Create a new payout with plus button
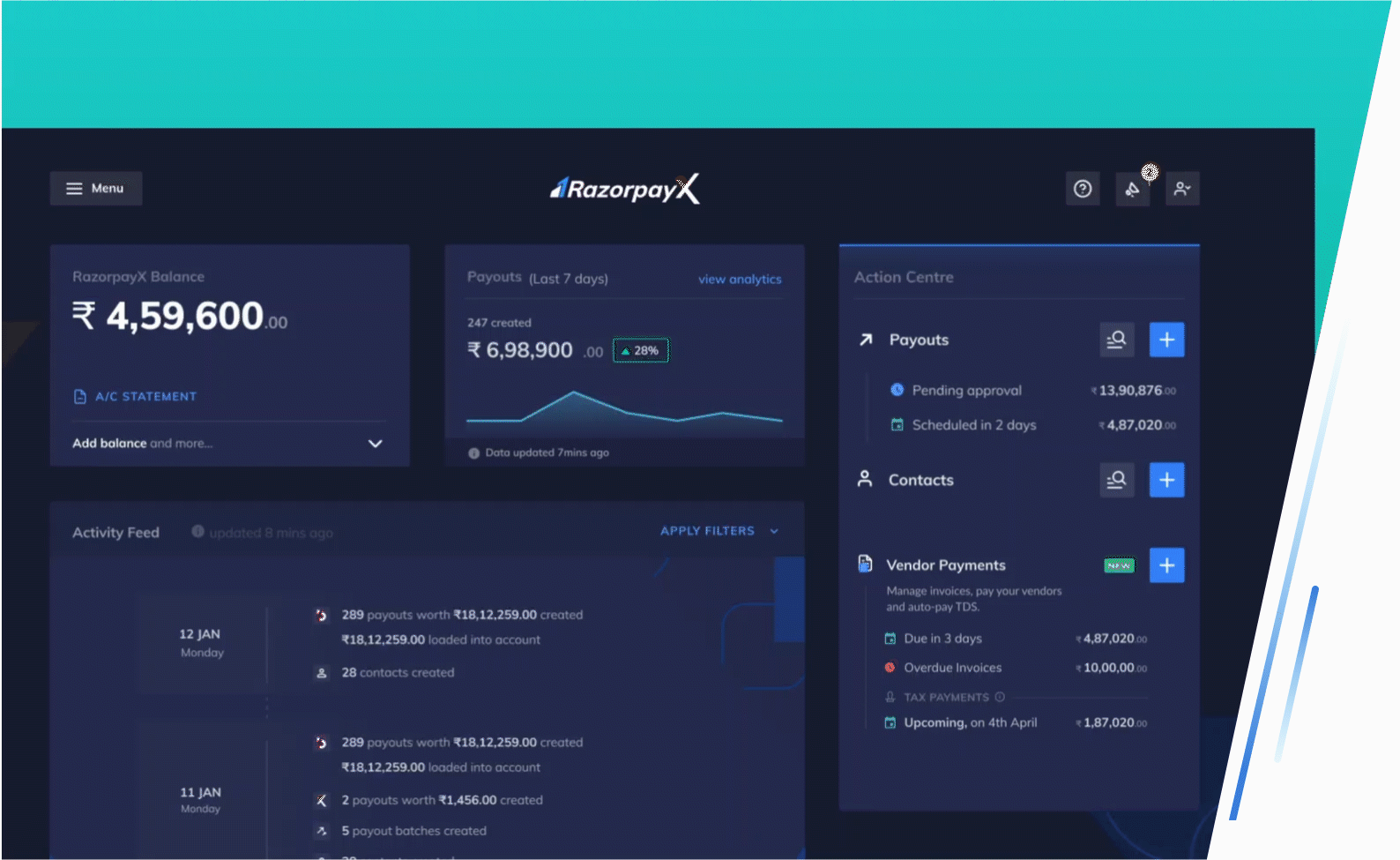1400x860 pixels. point(1166,340)
